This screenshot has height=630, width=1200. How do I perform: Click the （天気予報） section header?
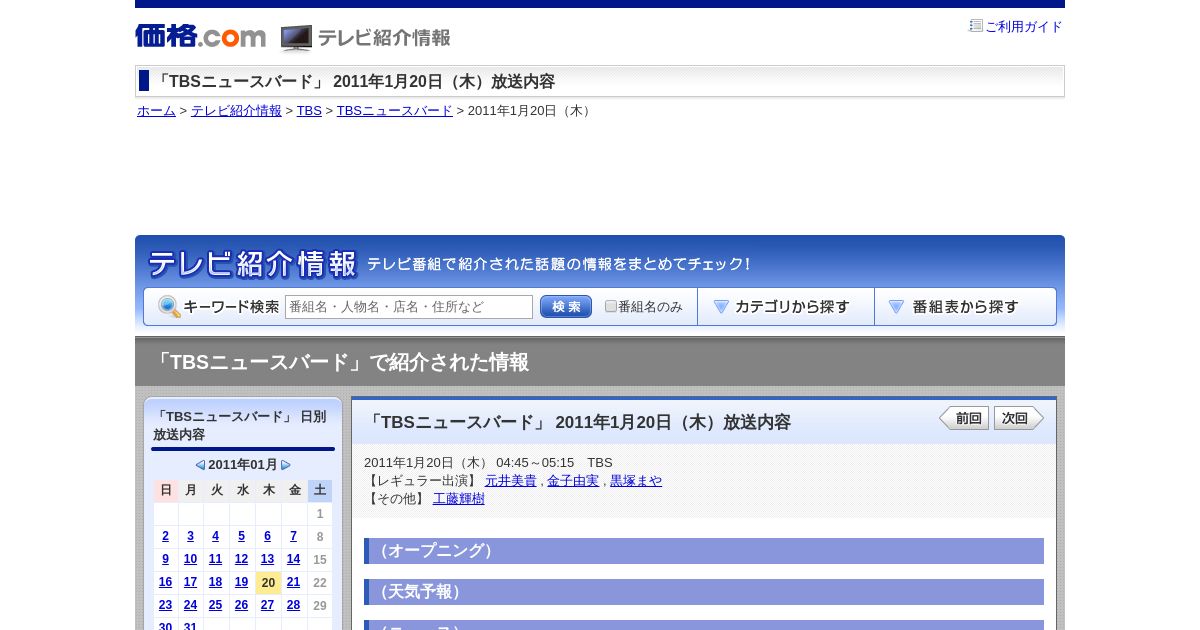tap(704, 592)
